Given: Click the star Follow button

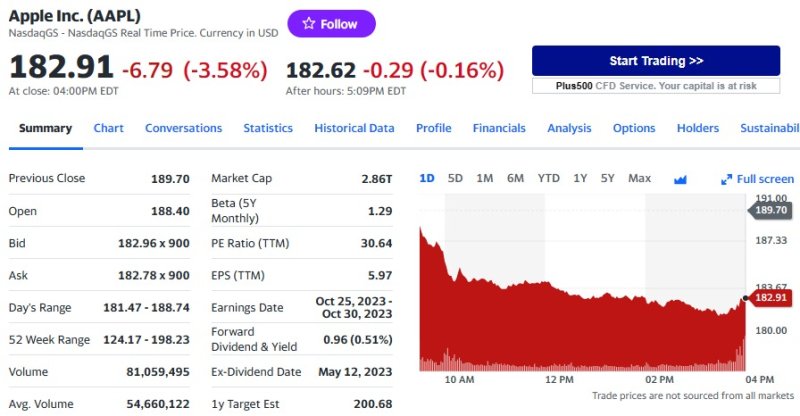Looking at the screenshot, I should pos(331,24).
